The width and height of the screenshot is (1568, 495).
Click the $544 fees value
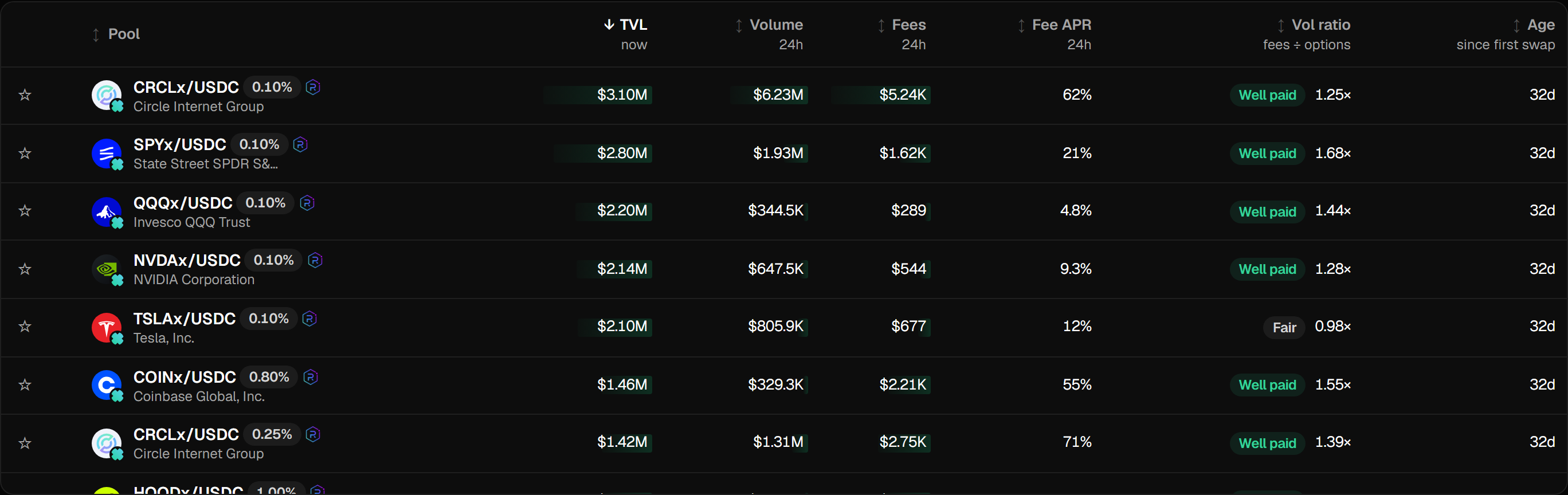point(909,269)
